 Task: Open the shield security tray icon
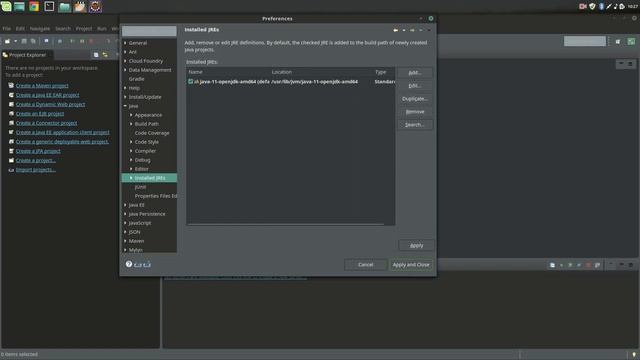[x=592, y=6]
